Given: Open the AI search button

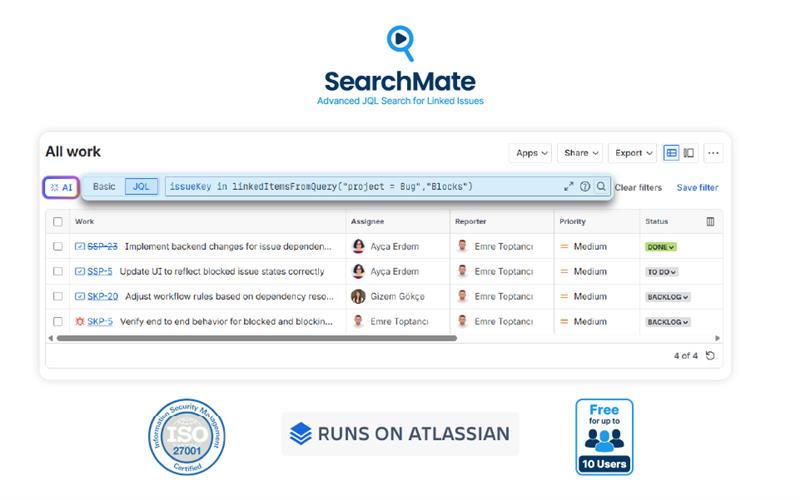Looking at the screenshot, I should [x=61, y=187].
